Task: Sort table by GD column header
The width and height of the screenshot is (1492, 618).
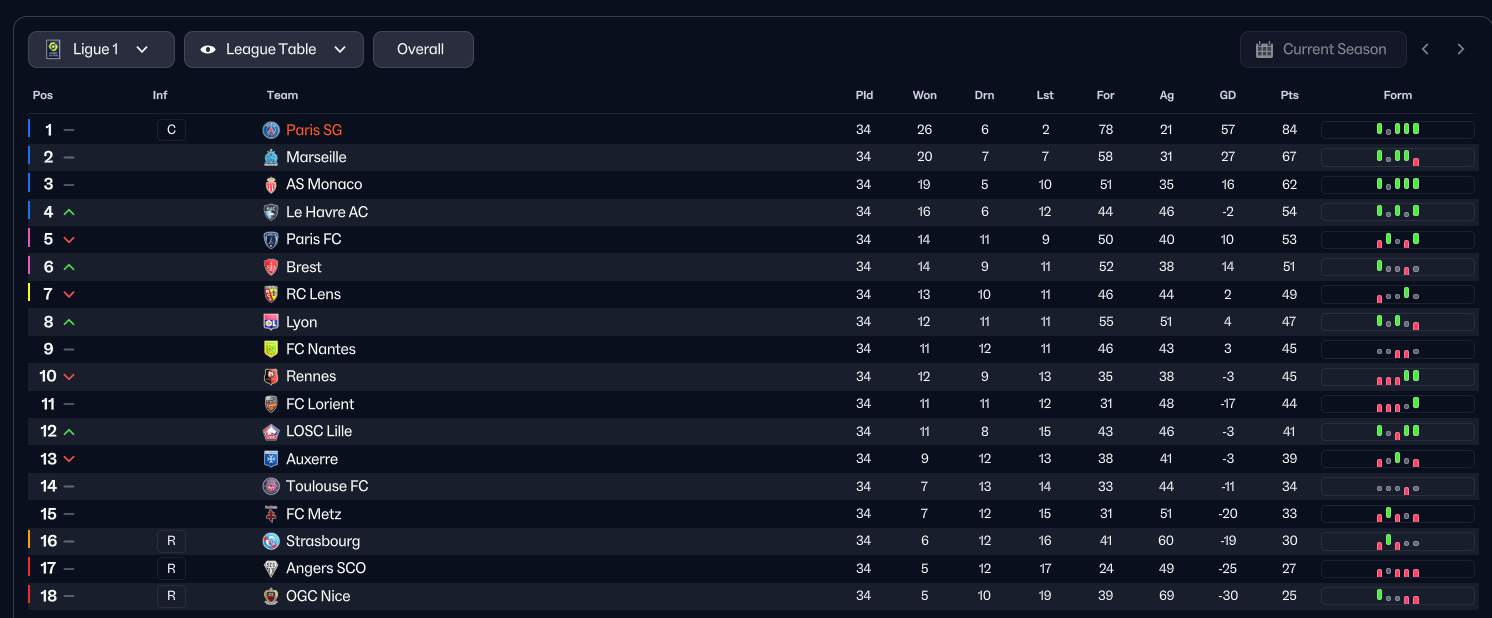Action: tap(1227, 95)
